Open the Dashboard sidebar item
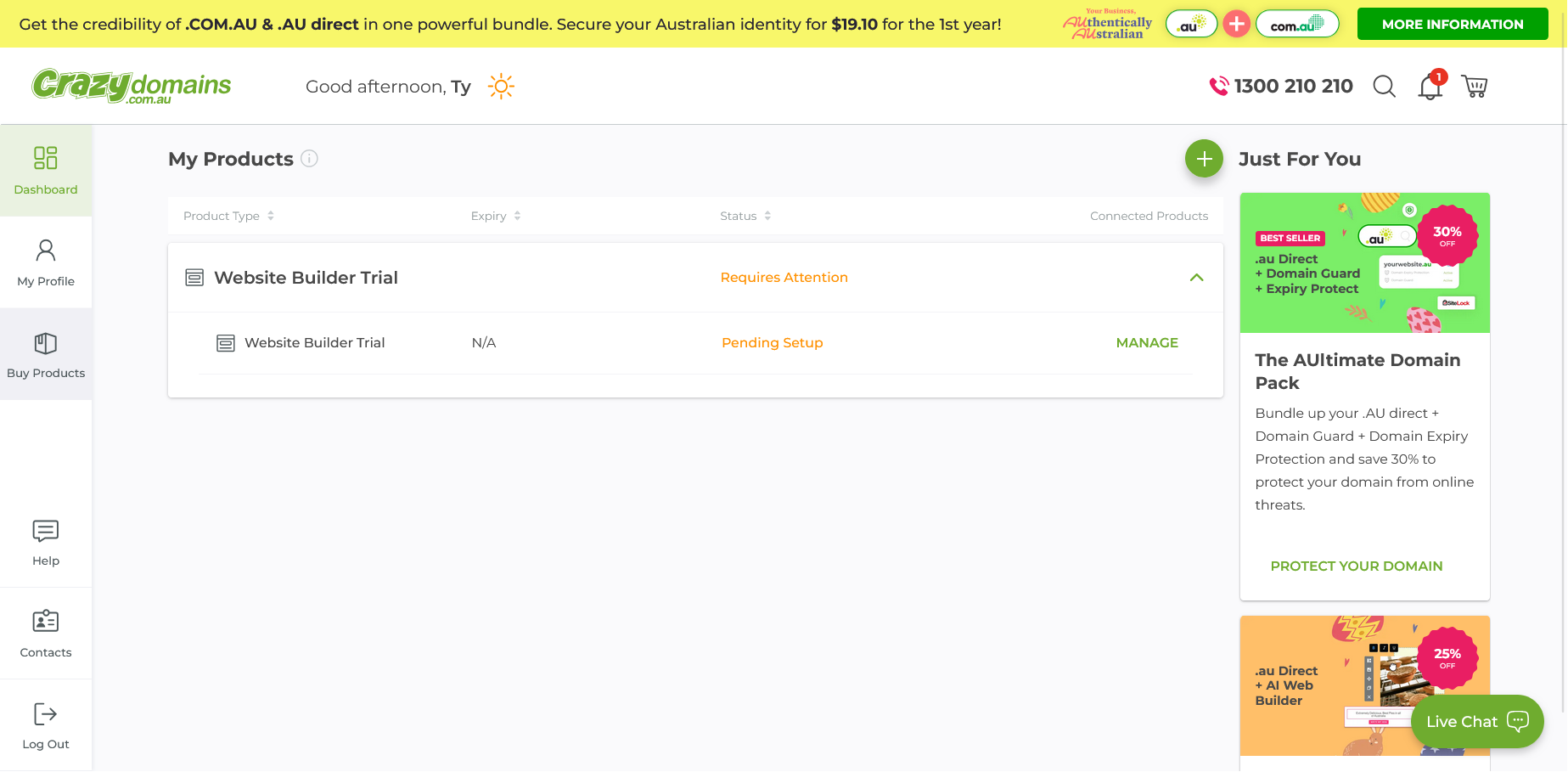Viewport: 1568px width, 772px height. [x=46, y=171]
